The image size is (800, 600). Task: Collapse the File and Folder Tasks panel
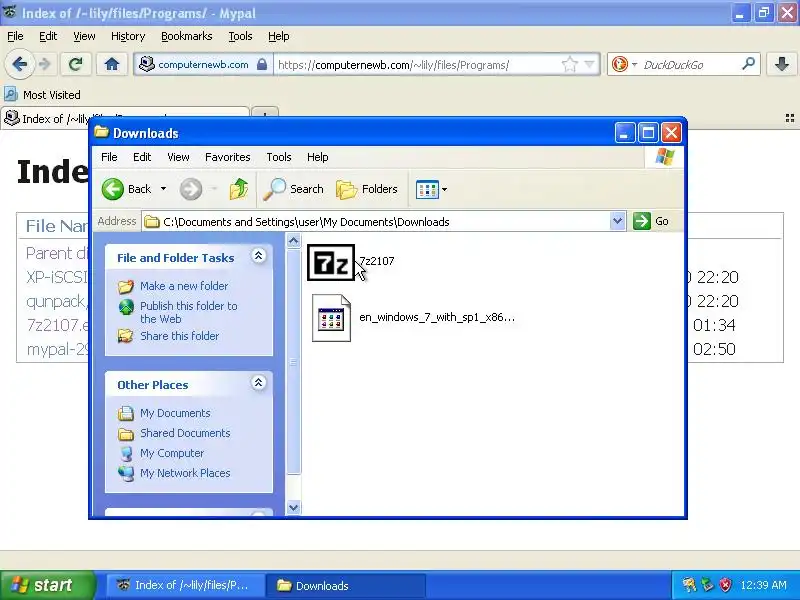coord(259,256)
